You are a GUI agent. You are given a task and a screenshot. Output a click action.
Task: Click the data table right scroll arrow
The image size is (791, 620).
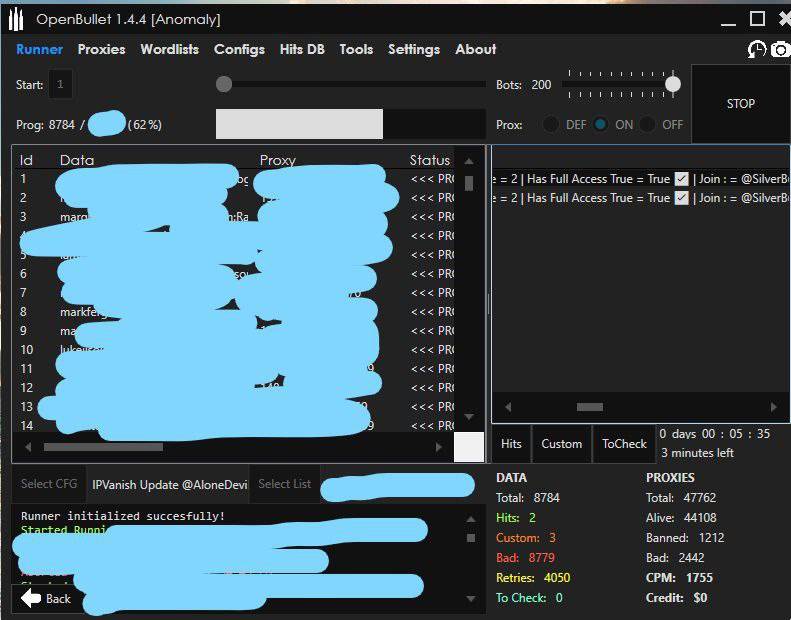tap(438, 447)
